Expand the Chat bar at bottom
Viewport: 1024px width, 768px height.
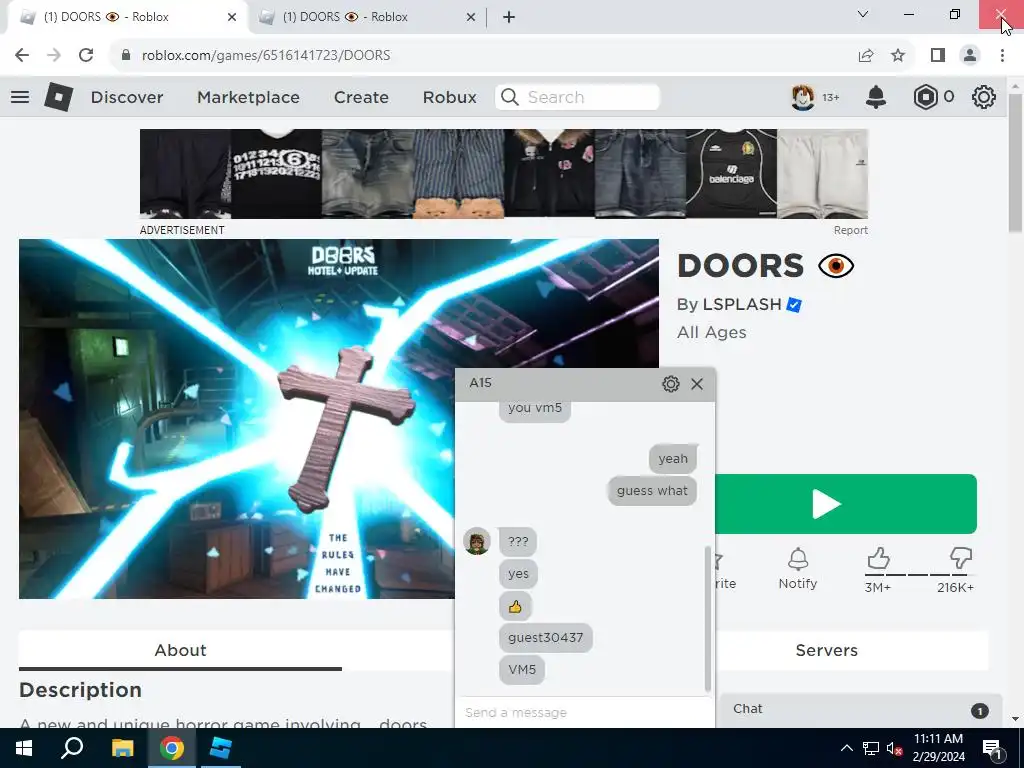pos(860,710)
